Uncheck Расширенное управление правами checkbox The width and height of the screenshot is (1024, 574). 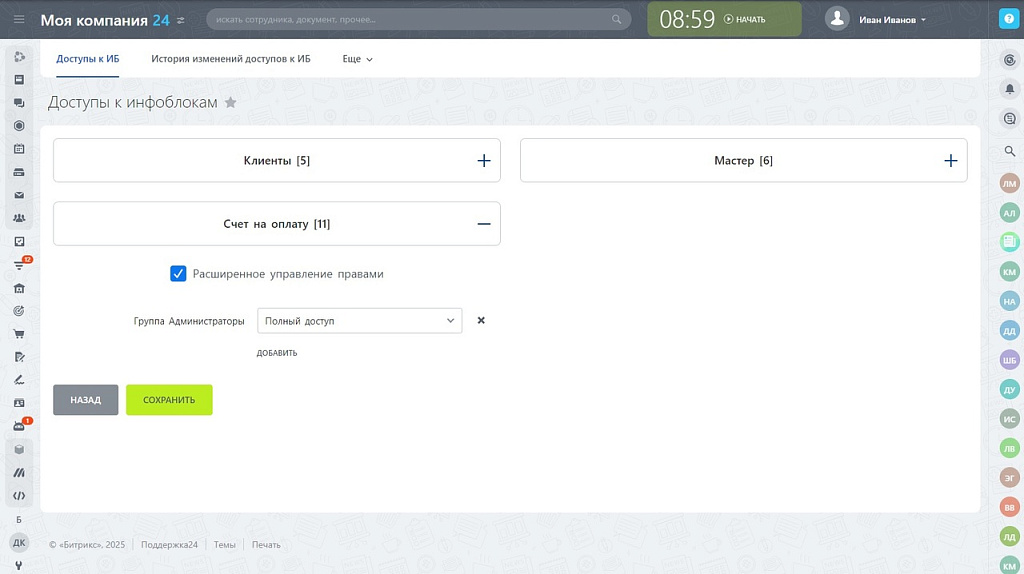pos(178,274)
